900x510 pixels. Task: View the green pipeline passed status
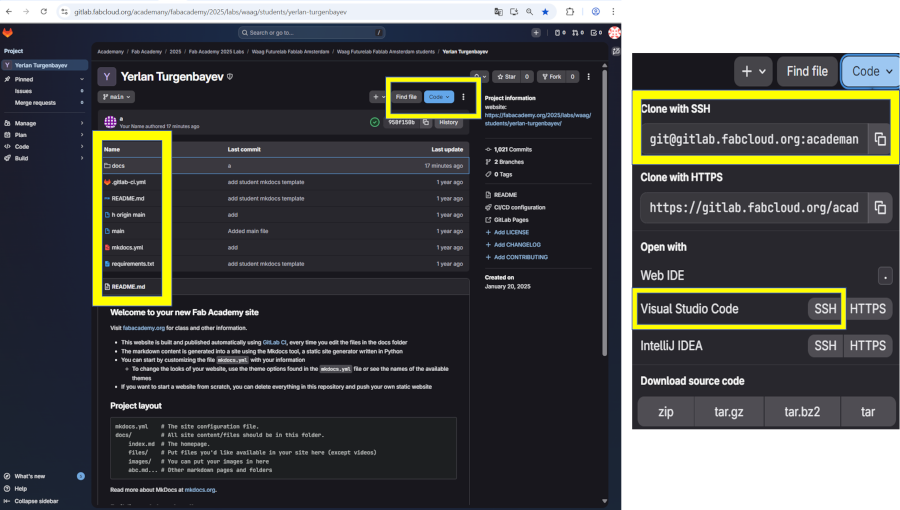[x=374, y=122]
